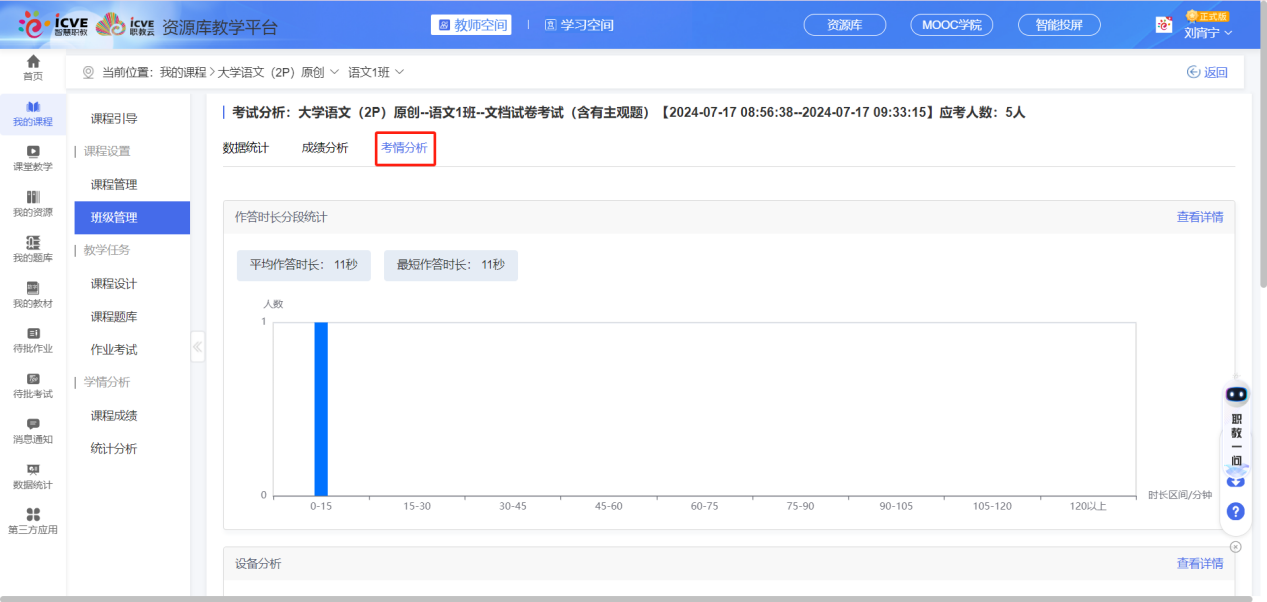Viewport: 1267px width, 602px height.
Task: Go to 我的题库 in sidebar
Action: pyautogui.click(x=33, y=249)
